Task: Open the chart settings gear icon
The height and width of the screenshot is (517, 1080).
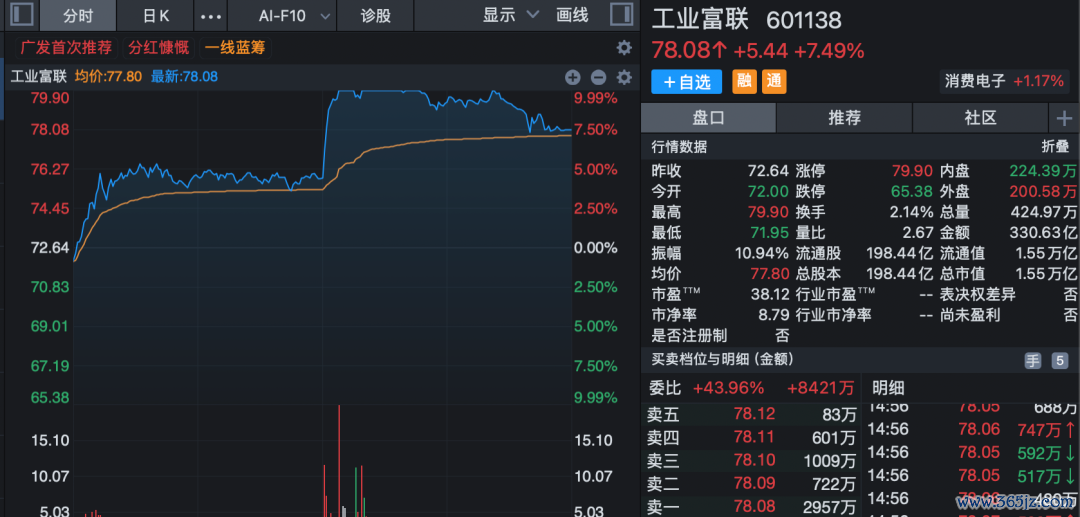Action: pyautogui.click(x=624, y=77)
